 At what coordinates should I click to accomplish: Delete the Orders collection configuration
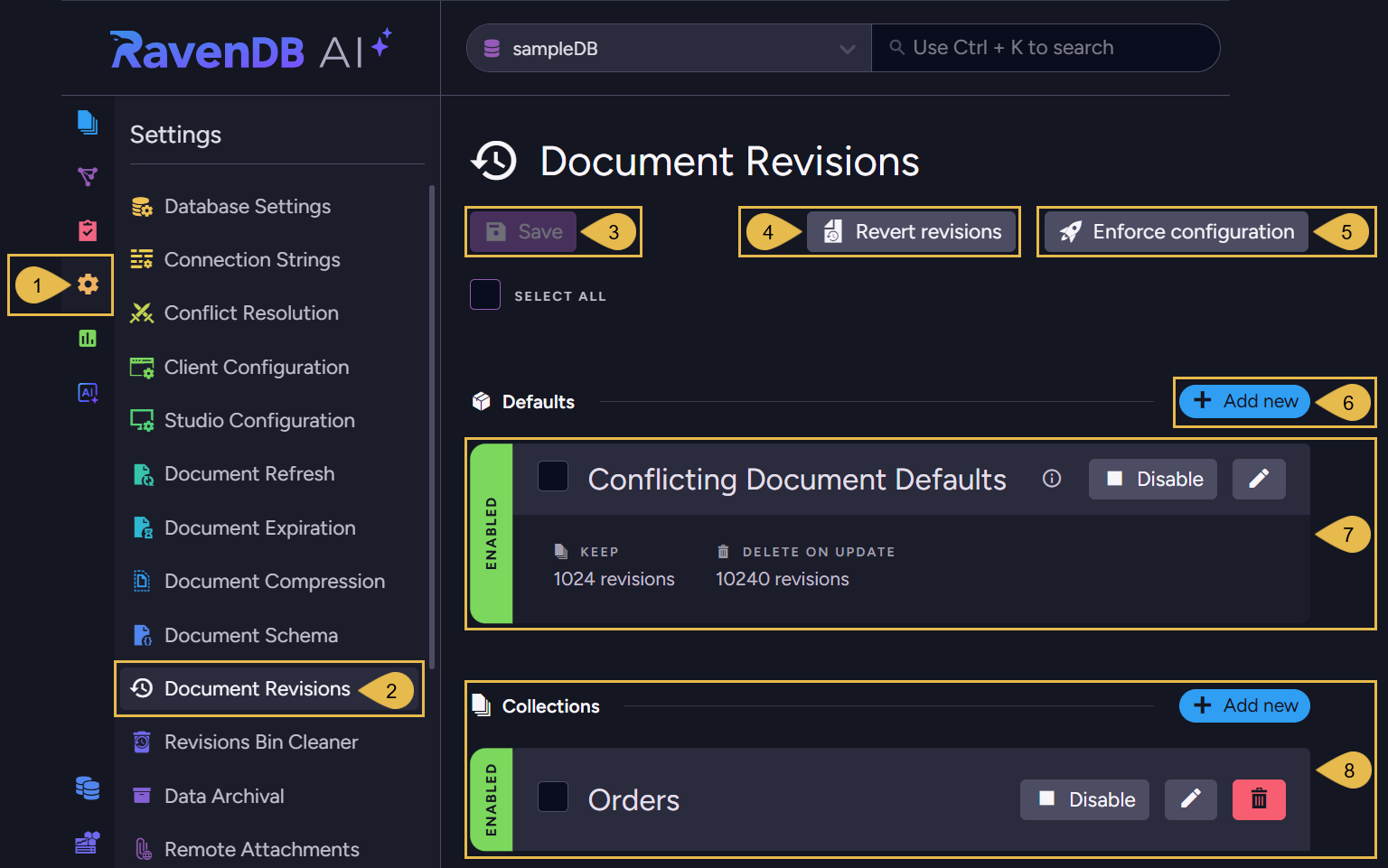coord(1259,799)
